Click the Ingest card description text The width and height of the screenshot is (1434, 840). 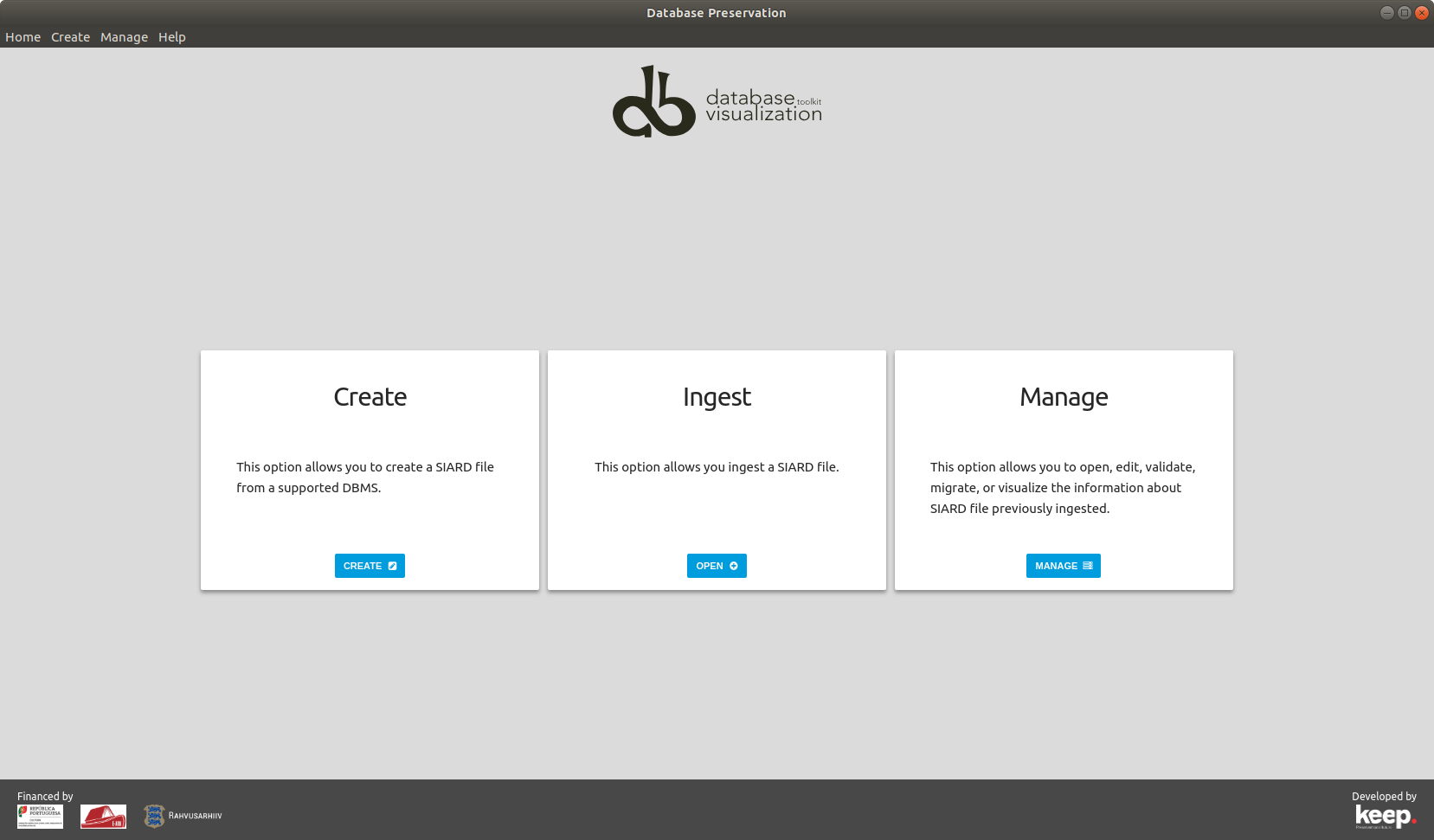[x=717, y=466]
